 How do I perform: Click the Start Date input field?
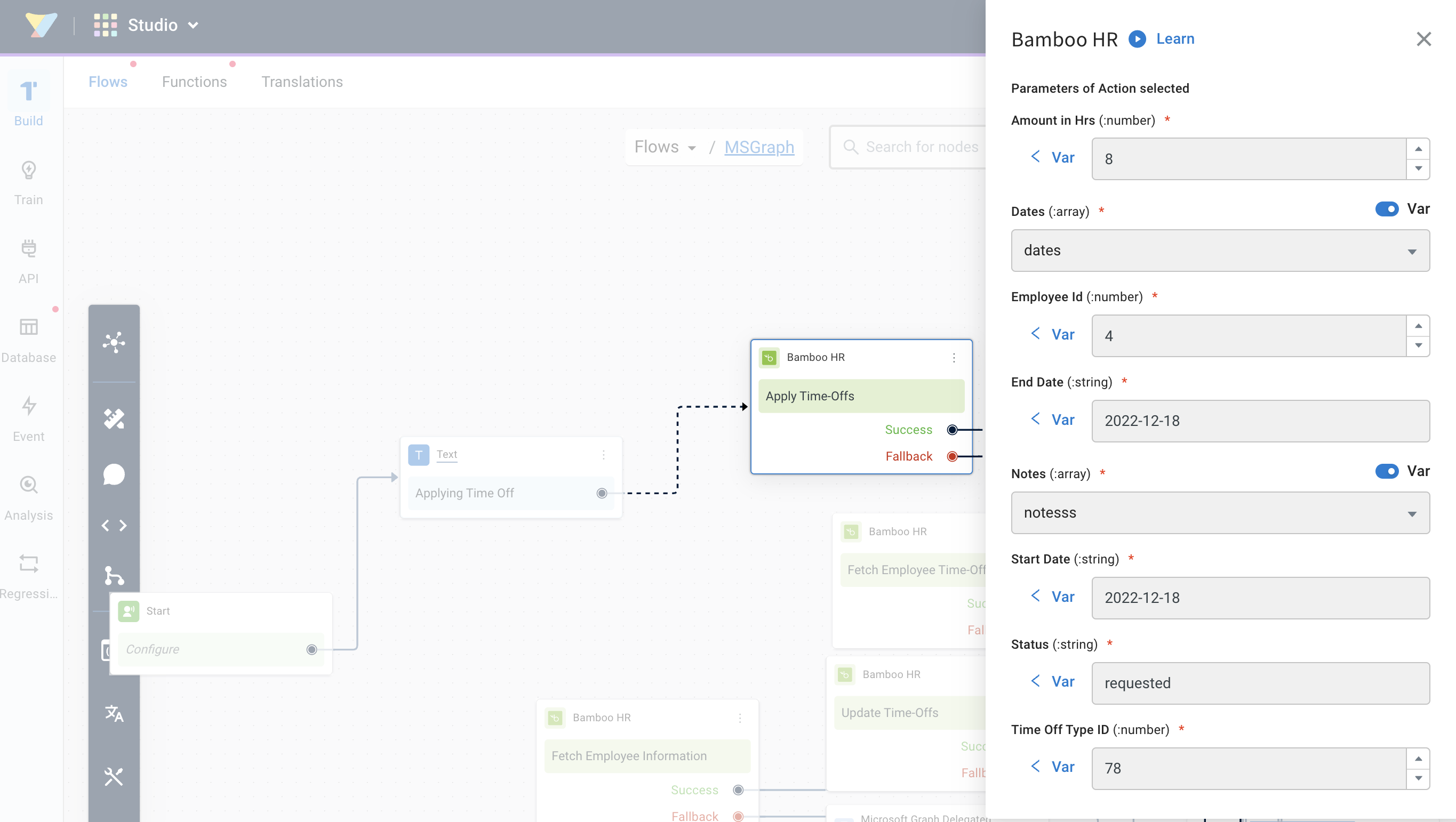[x=1260, y=598]
